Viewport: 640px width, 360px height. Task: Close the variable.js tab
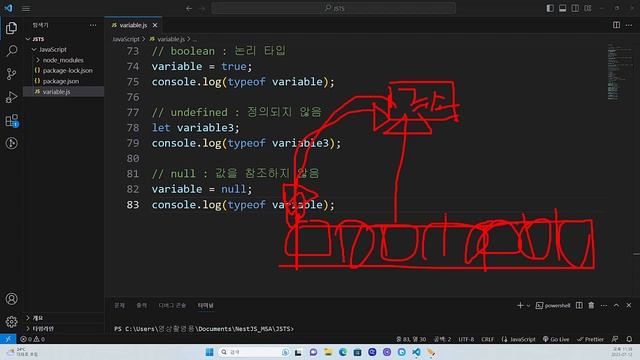click(x=155, y=25)
